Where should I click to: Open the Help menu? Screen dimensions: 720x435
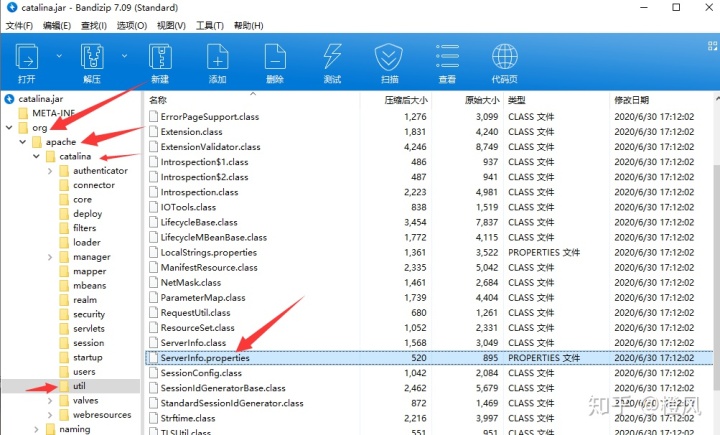(x=248, y=26)
